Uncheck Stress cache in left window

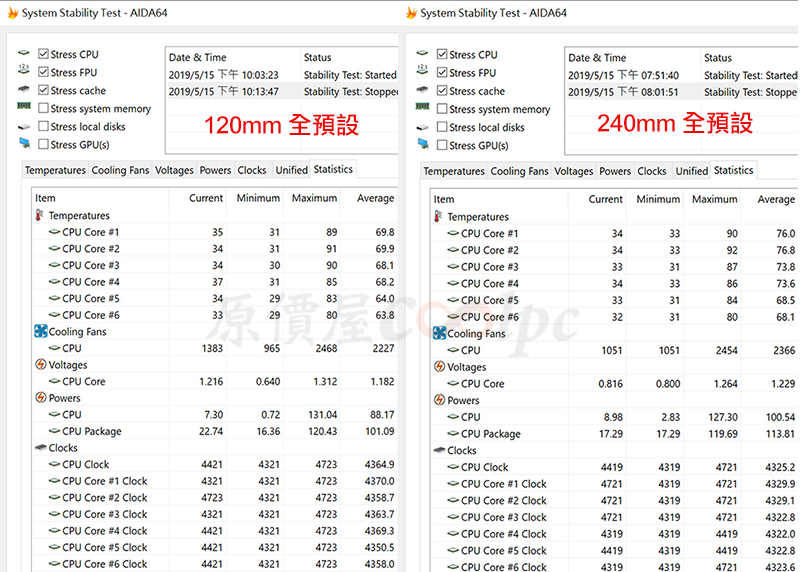pyautogui.click(x=43, y=90)
